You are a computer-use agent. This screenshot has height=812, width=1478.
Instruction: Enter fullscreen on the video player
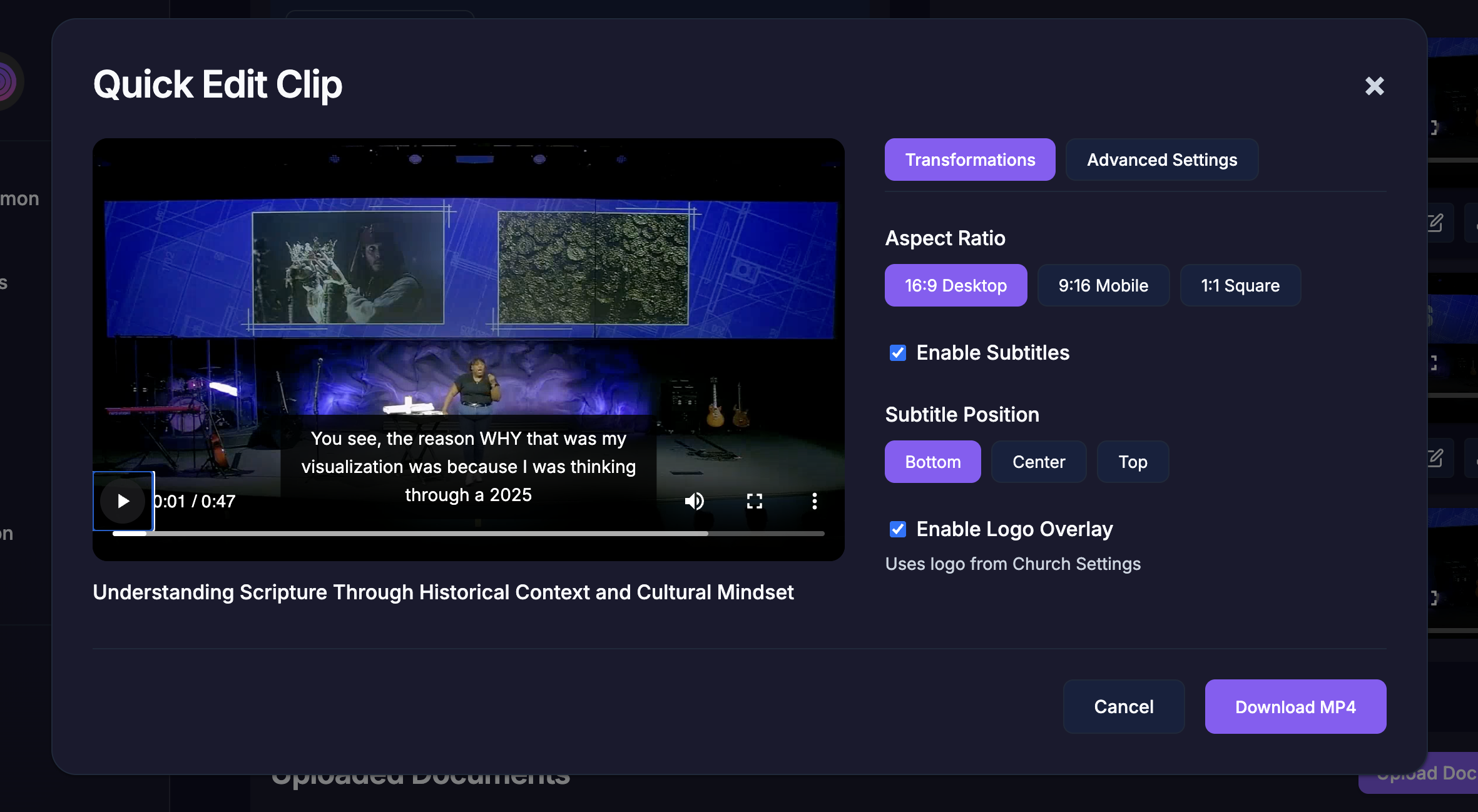coord(755,501)
